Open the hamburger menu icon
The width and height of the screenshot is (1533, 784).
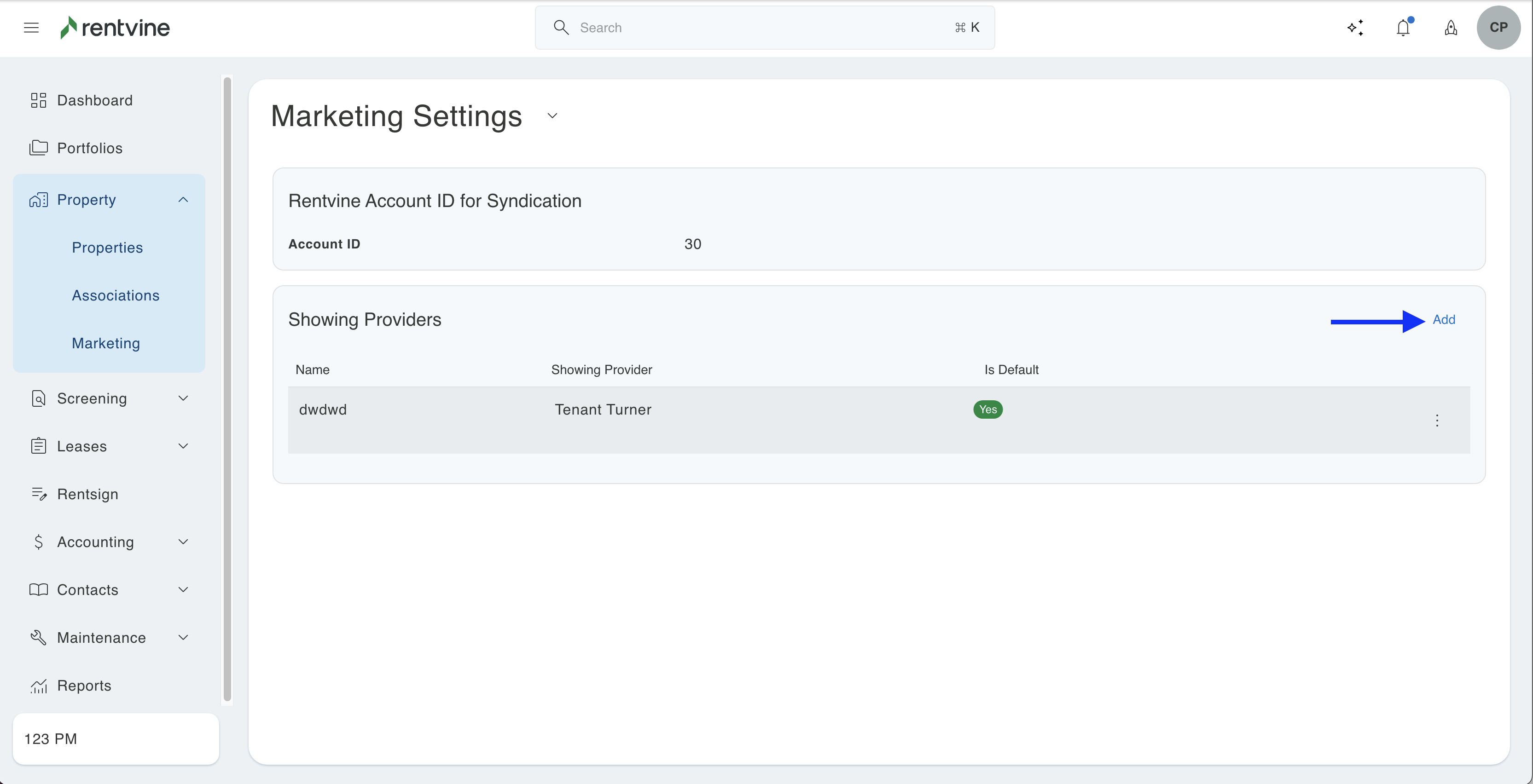pyautogui.click(x=31, y=27)
